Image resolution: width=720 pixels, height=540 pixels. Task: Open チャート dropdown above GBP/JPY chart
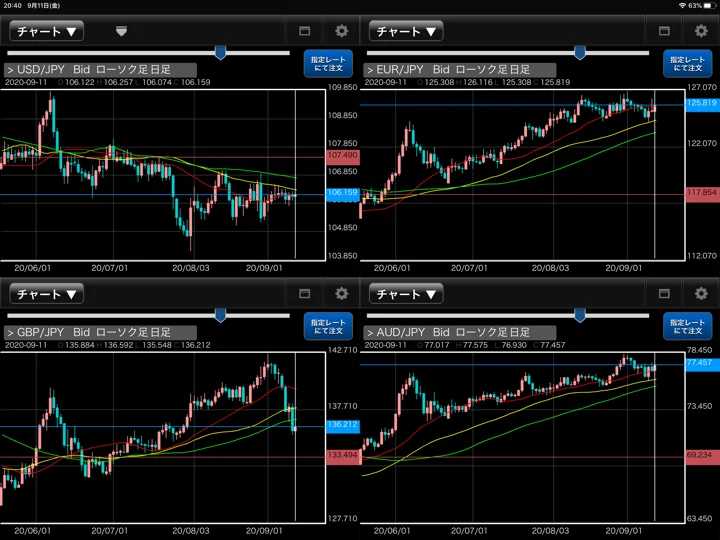point(46,294)
